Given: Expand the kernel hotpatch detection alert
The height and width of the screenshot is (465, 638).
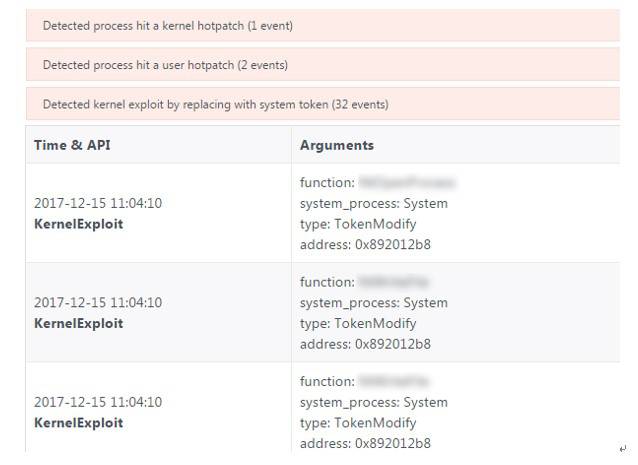Looking at the screenshot, I should [168, 26].
